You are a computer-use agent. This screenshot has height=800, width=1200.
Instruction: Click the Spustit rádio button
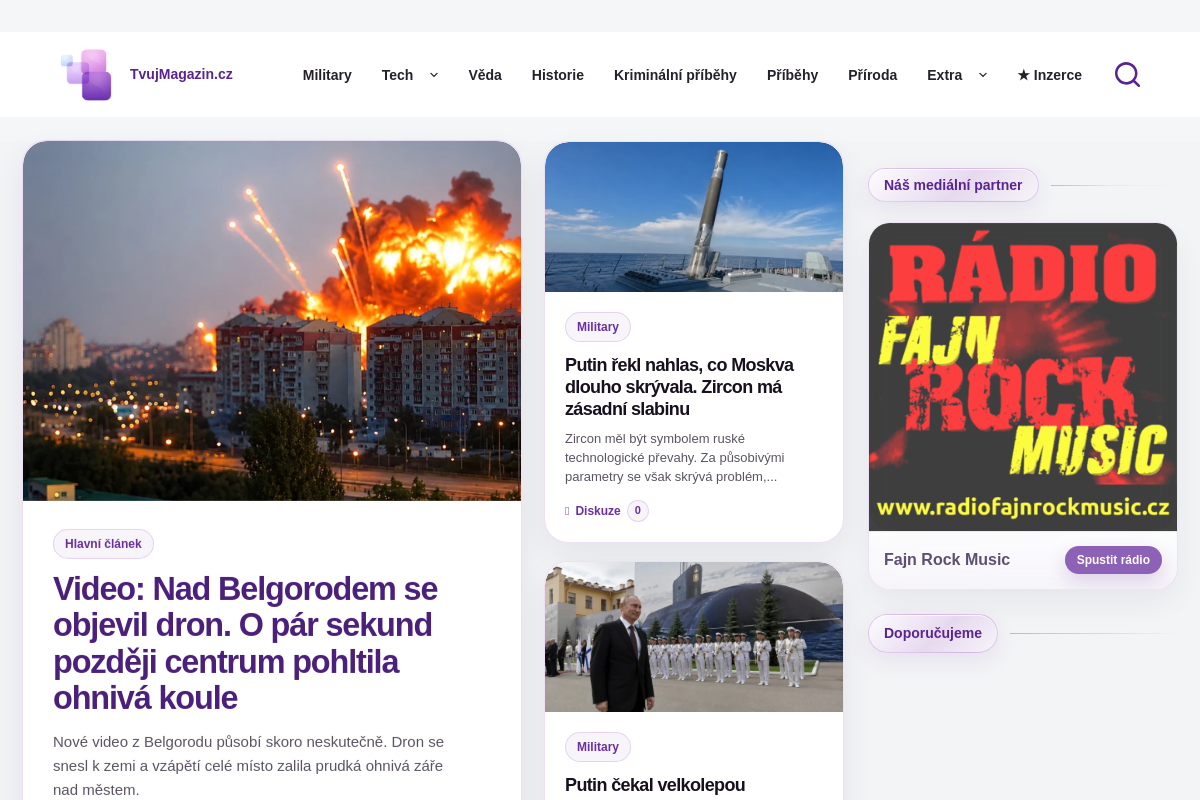tap(1113, 560)
